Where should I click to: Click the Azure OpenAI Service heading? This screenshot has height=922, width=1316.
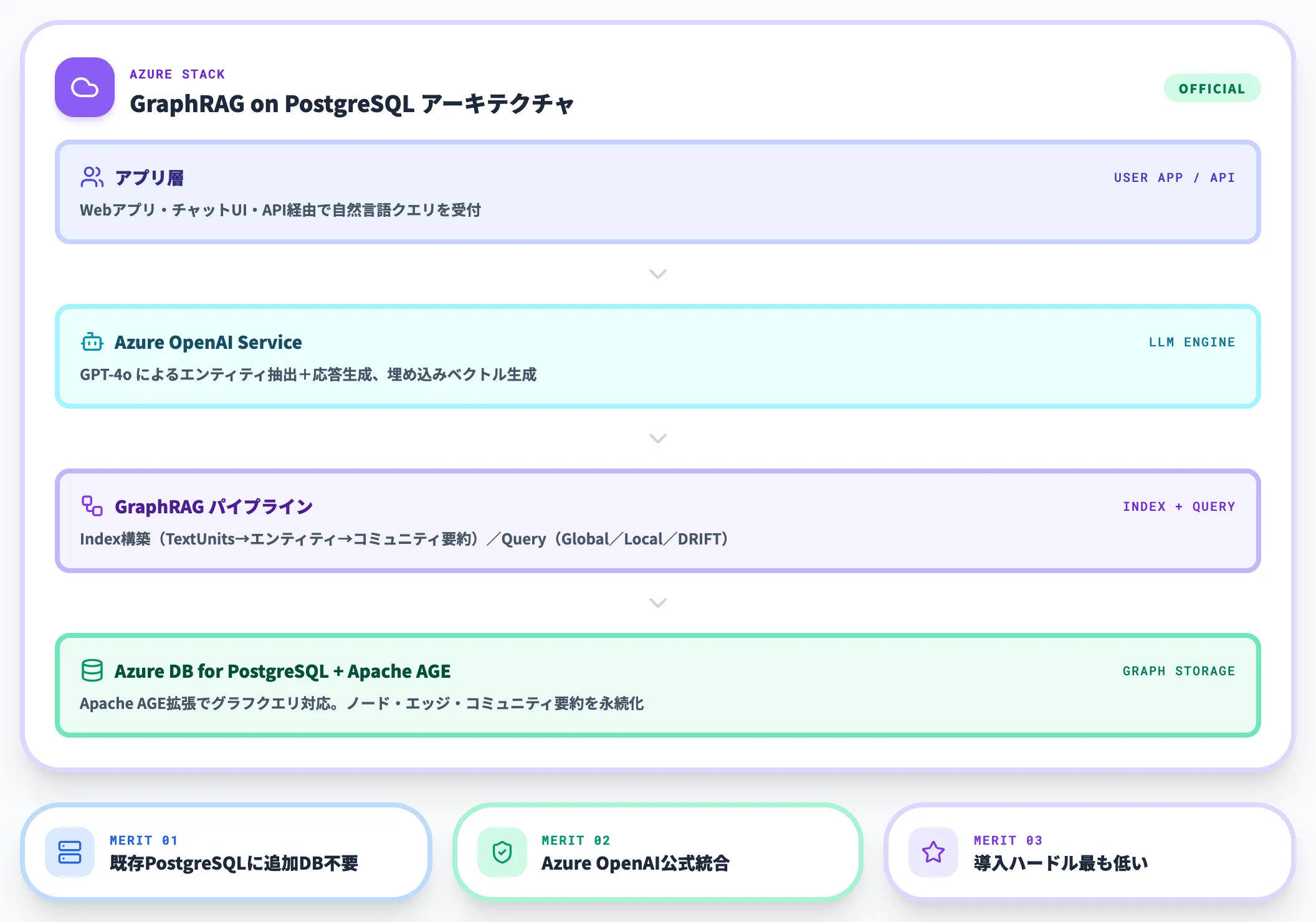pyautogui.click(x=208, y=342)
